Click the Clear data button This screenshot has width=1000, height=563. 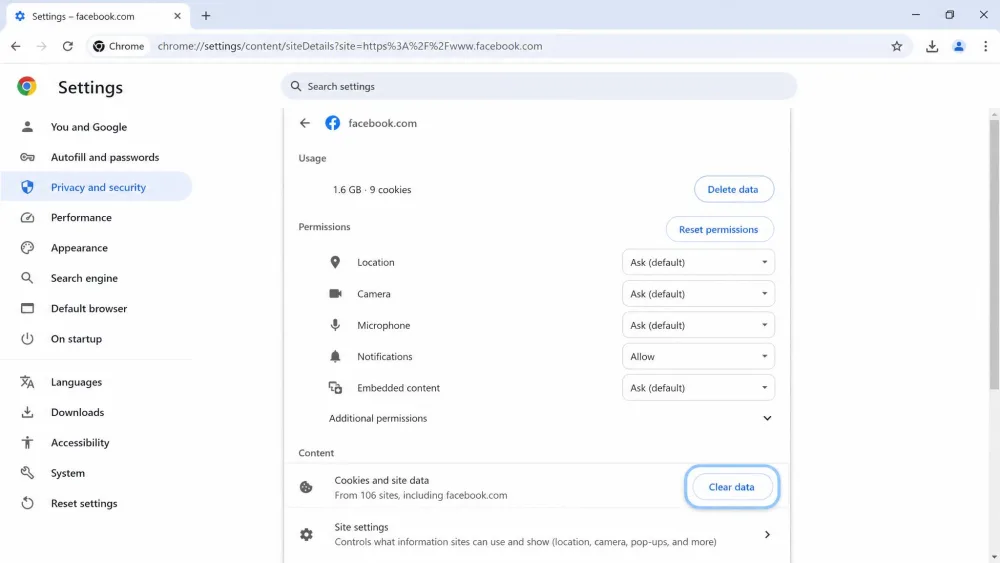point(732,487)
